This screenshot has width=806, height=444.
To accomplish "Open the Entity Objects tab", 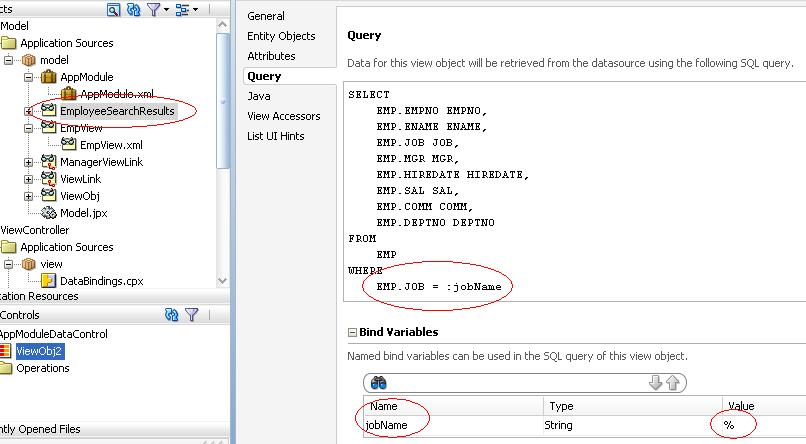I will [281, 36].
